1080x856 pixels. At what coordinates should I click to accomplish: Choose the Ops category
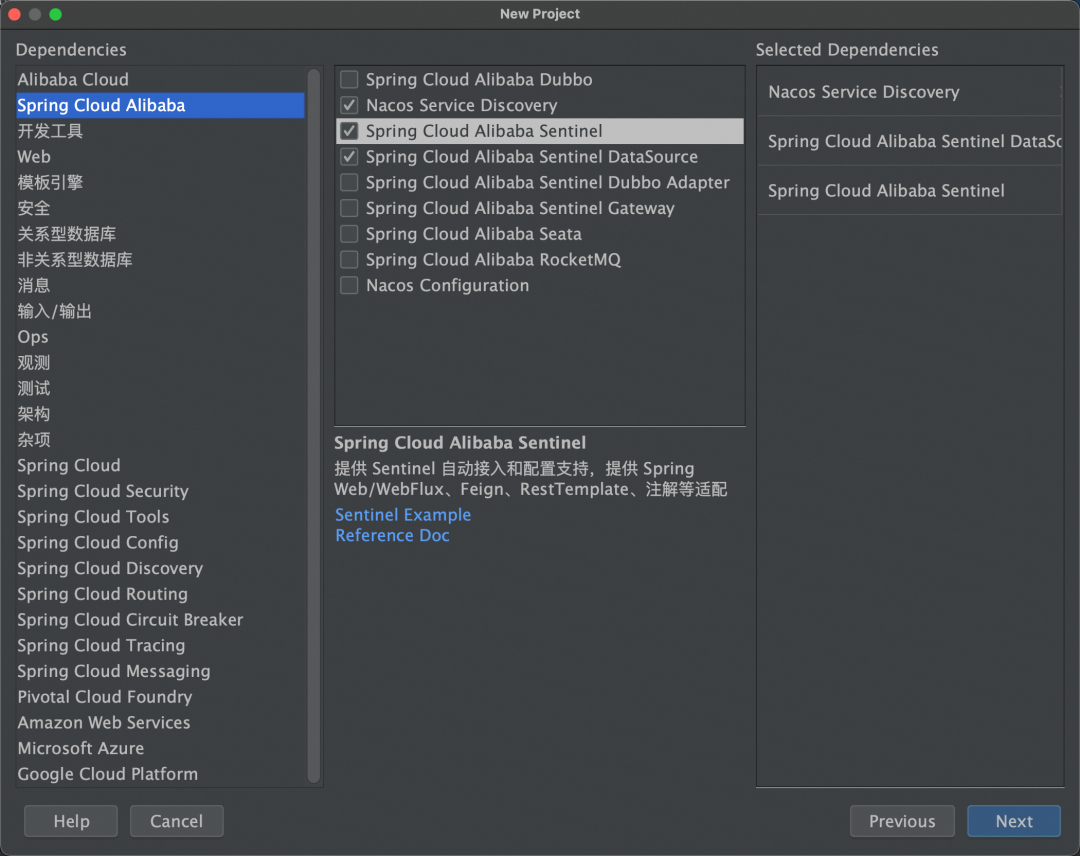pos(33,337)
